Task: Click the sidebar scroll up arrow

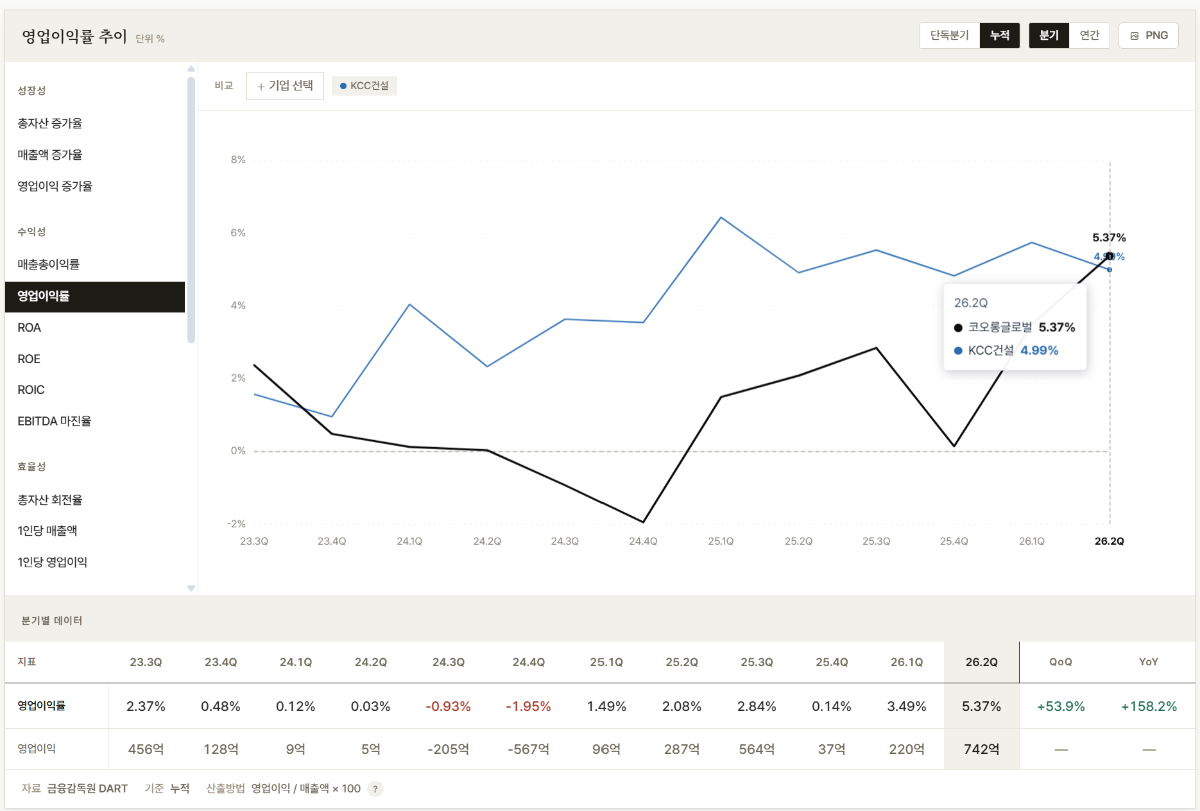Action: click(191, 69)
